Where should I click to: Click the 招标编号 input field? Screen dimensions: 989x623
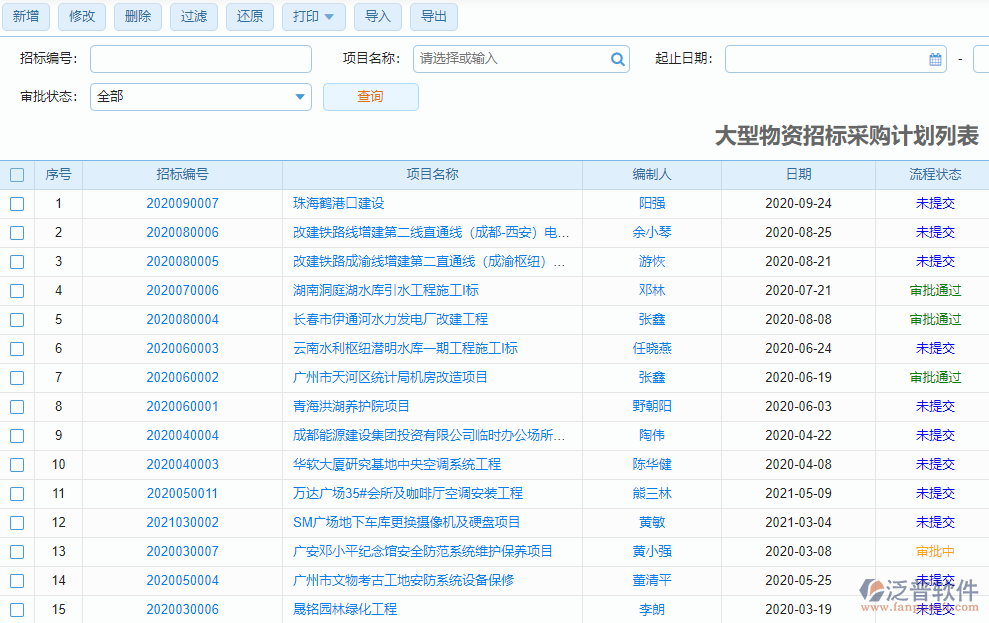[200, 59]
